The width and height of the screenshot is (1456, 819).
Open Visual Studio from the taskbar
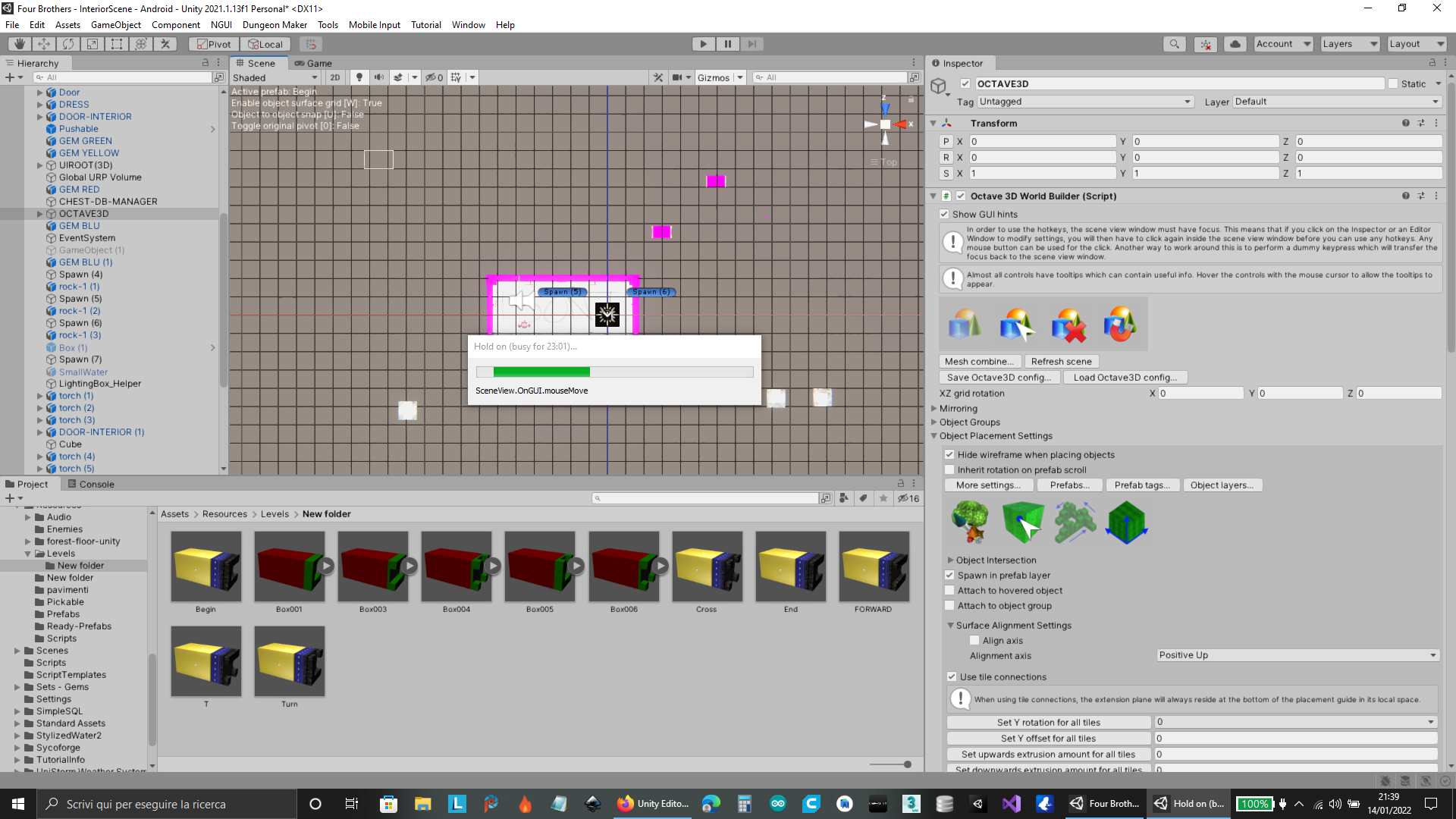point(1011,804)
